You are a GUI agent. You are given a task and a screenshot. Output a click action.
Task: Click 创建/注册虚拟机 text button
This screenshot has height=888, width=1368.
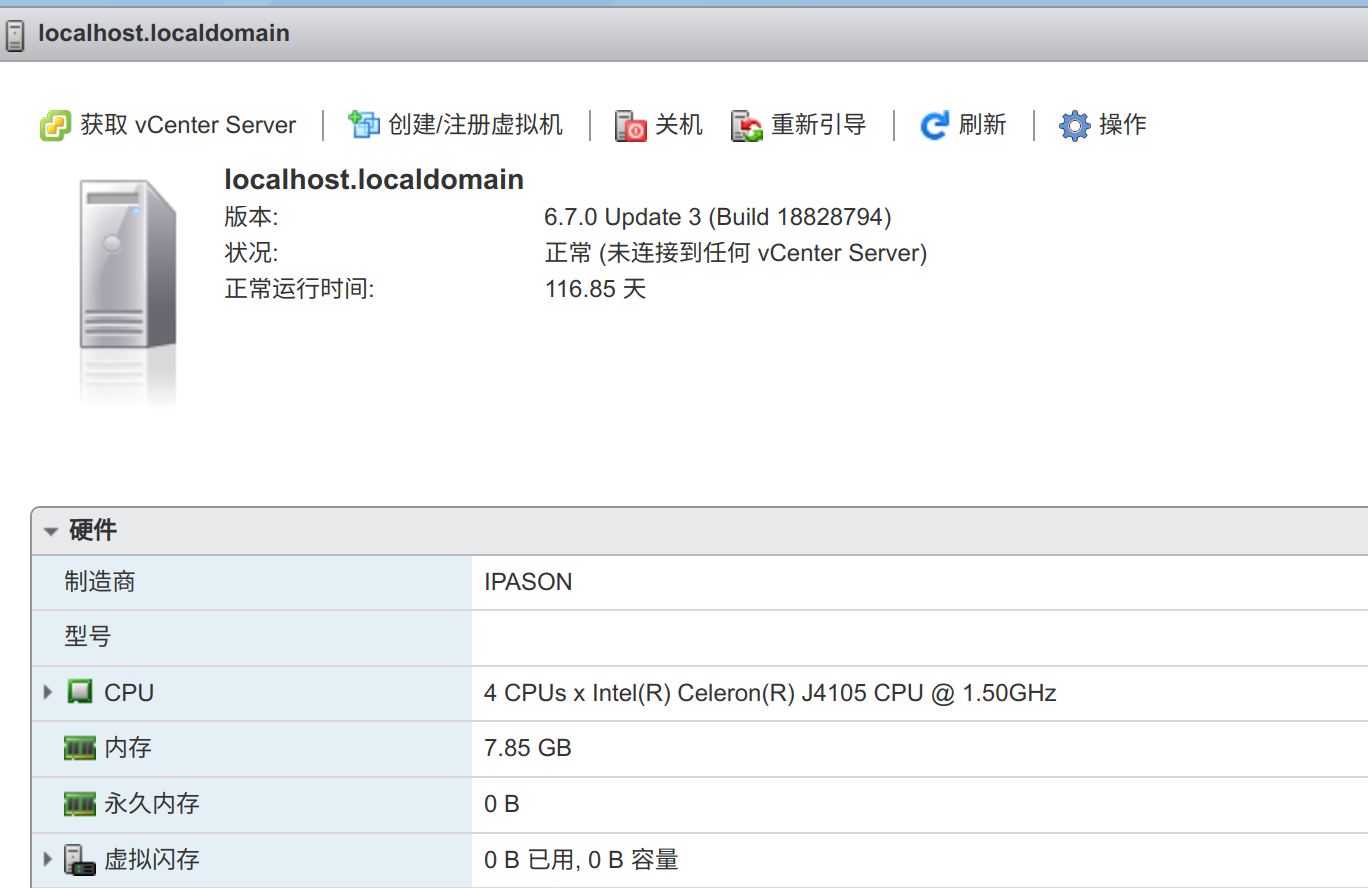(475, 125)
